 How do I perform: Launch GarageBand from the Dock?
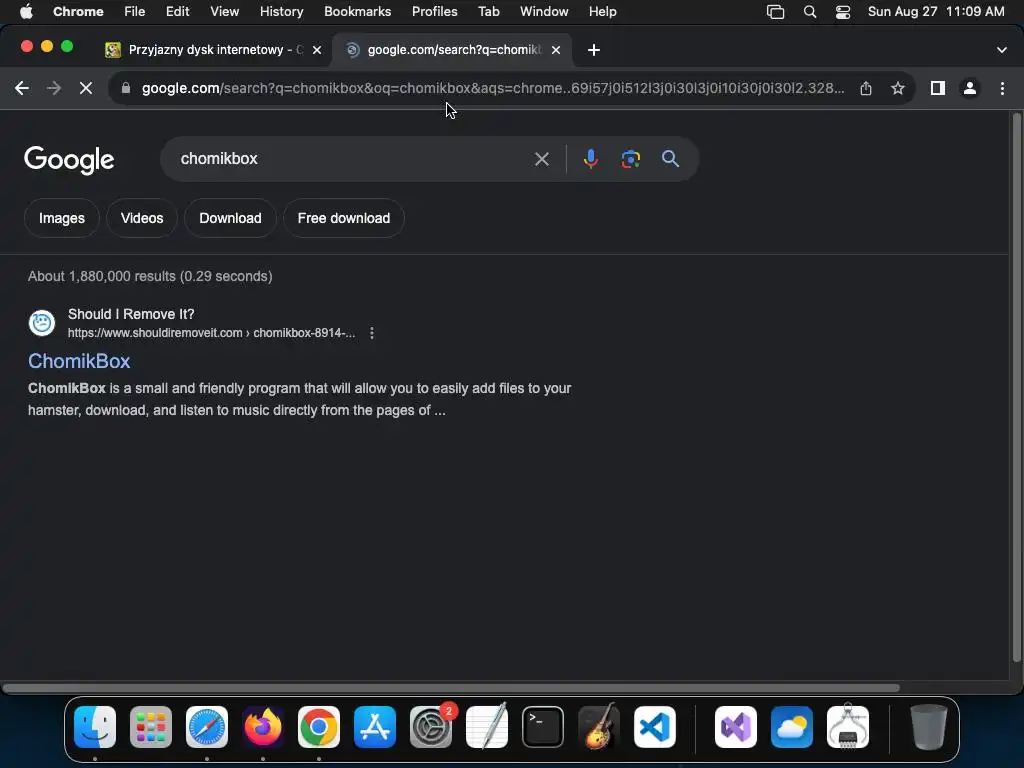599,727
